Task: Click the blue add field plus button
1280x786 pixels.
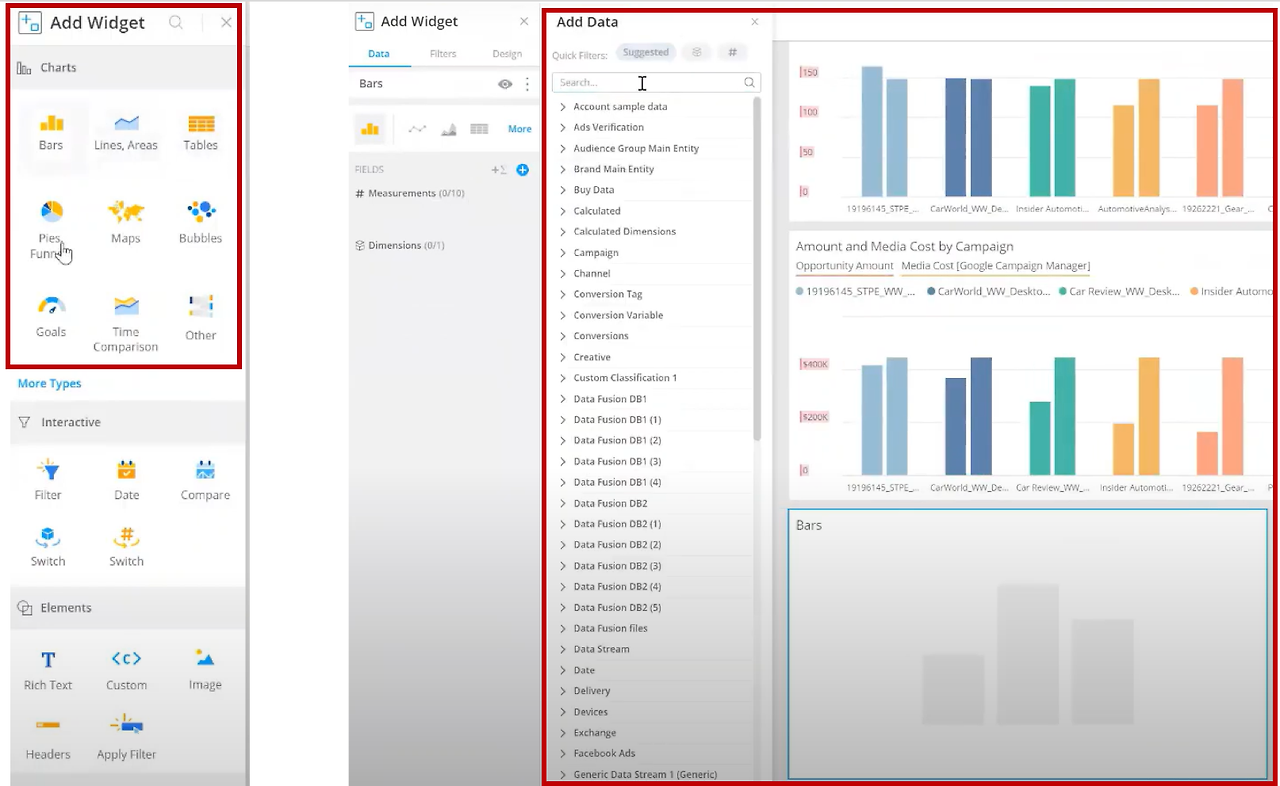Action: click(x=522, y=170)
